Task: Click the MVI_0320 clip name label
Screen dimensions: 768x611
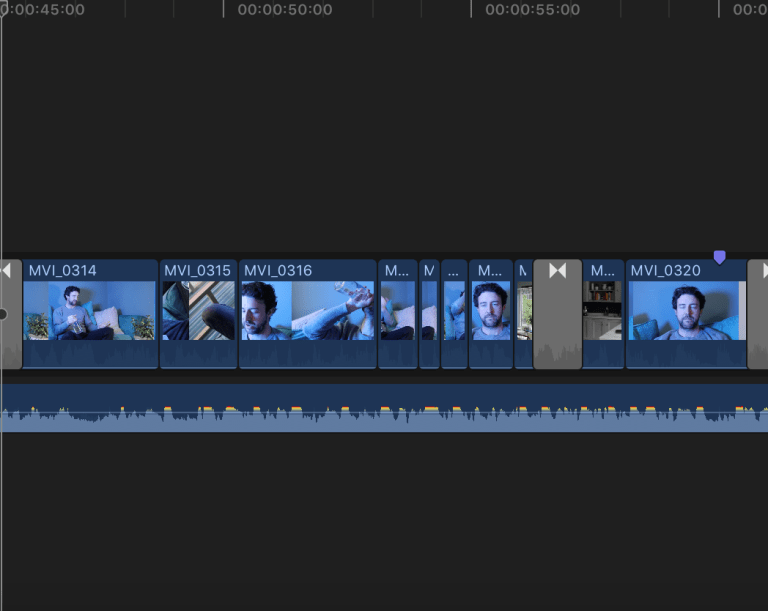Action: 665,271
